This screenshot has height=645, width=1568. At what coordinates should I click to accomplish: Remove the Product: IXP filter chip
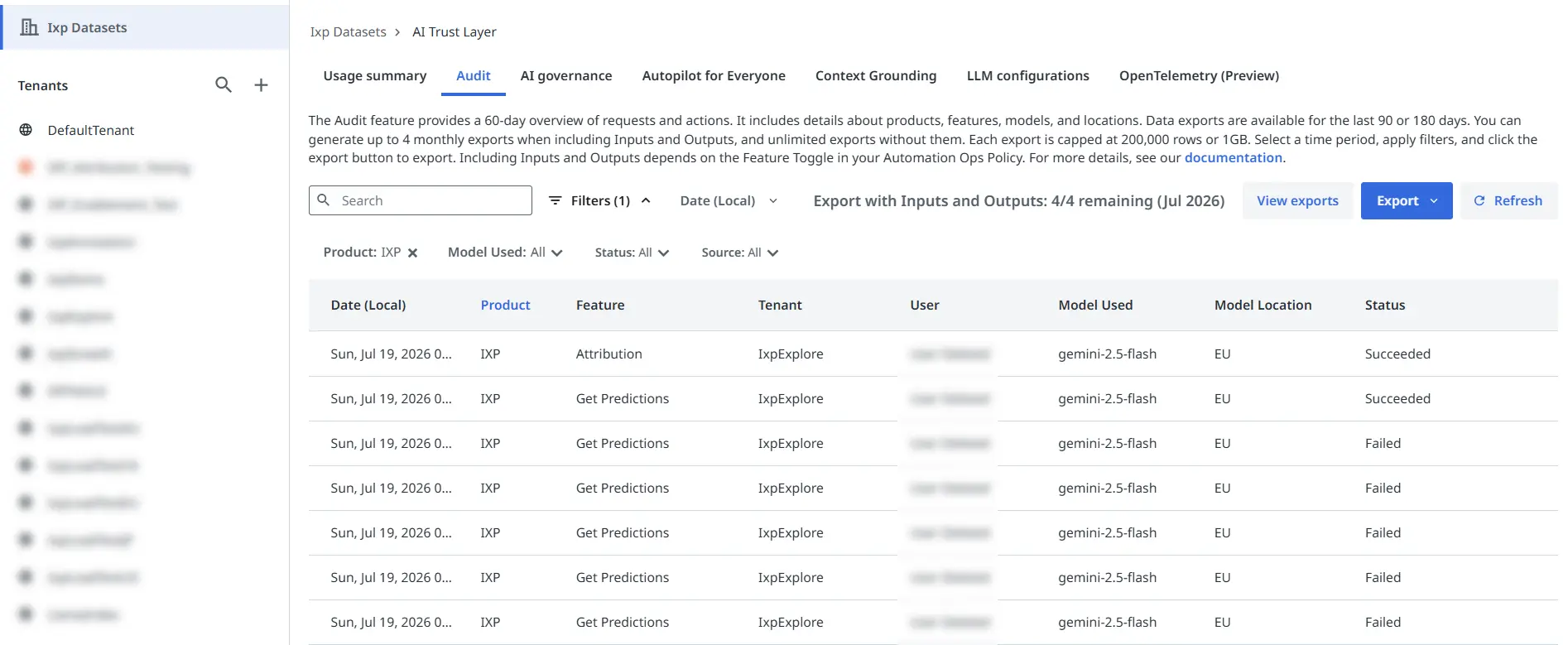click(x=412, y=253)
